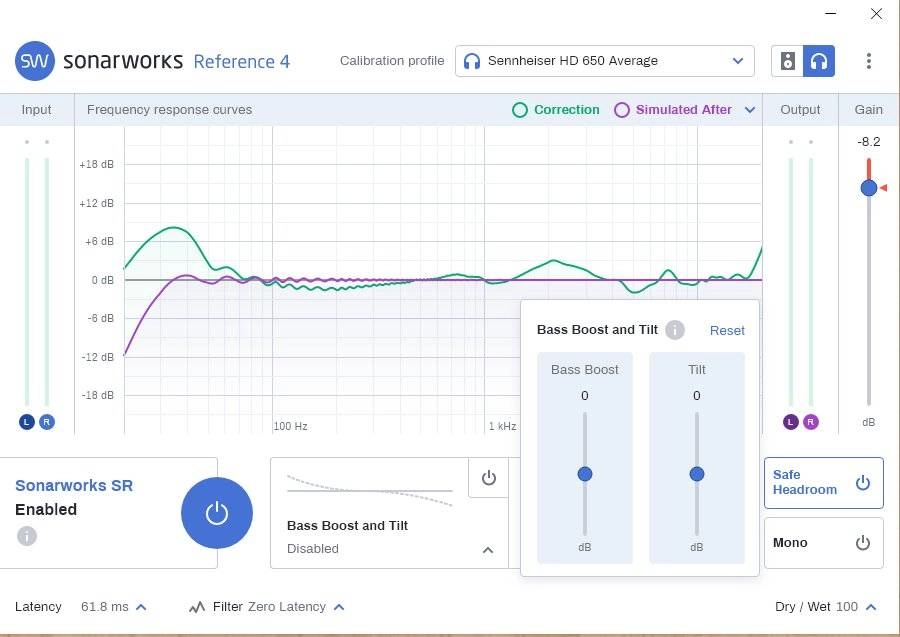Click the Disabled status under Bass Boost and Tilt
Image resolution: width=900 pixels, height=637 pixels.
tap(313, 549)
